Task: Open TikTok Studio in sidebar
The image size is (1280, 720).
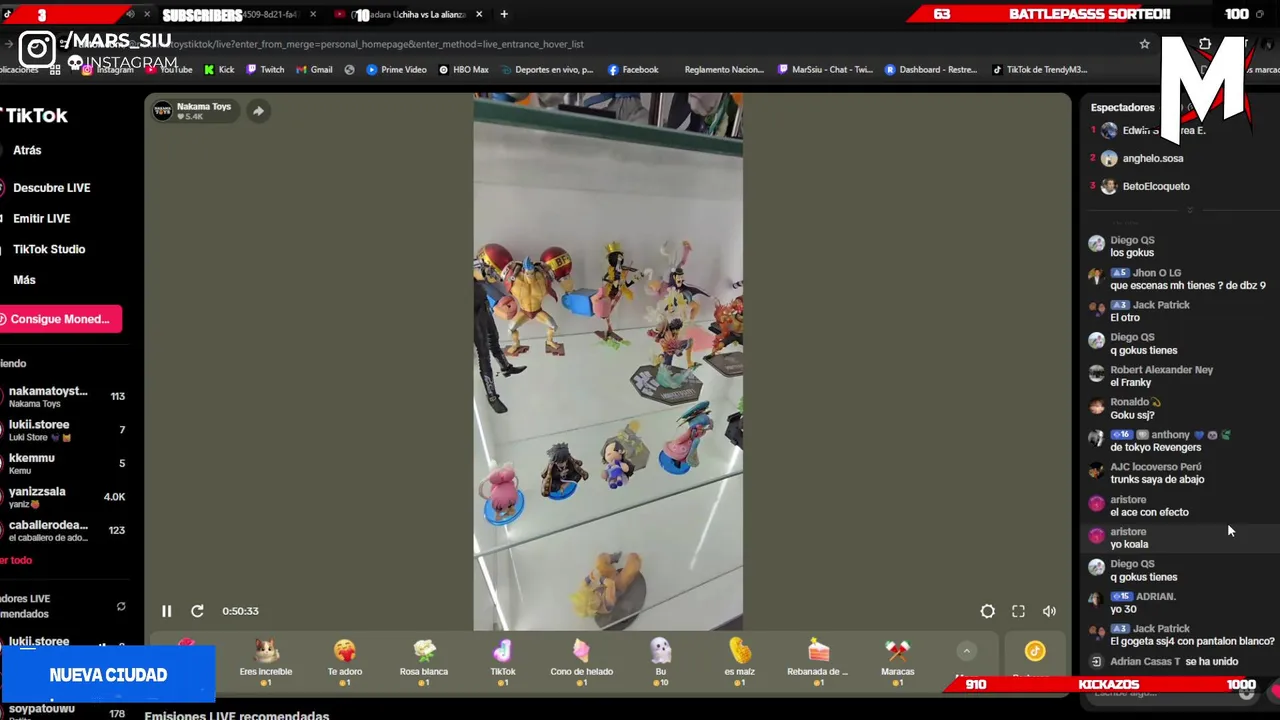Action: tap(49, 250)
